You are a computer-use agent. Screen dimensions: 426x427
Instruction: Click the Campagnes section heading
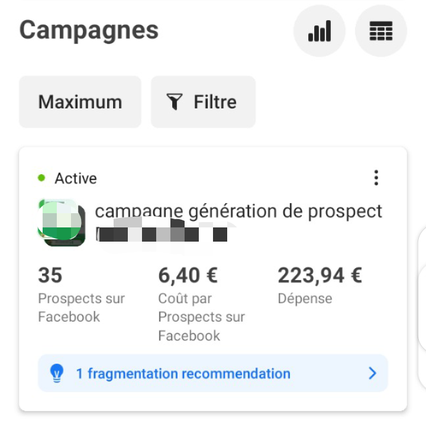pyautogui.click(x=89, y=31)
